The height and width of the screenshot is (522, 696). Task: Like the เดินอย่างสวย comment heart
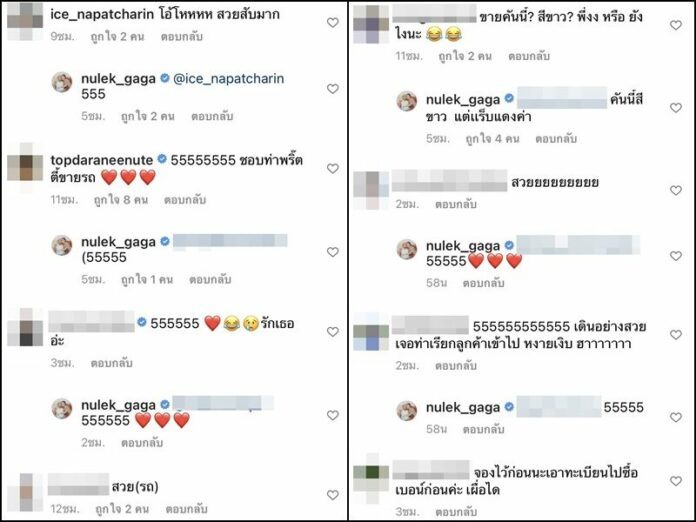click(676, 335)
